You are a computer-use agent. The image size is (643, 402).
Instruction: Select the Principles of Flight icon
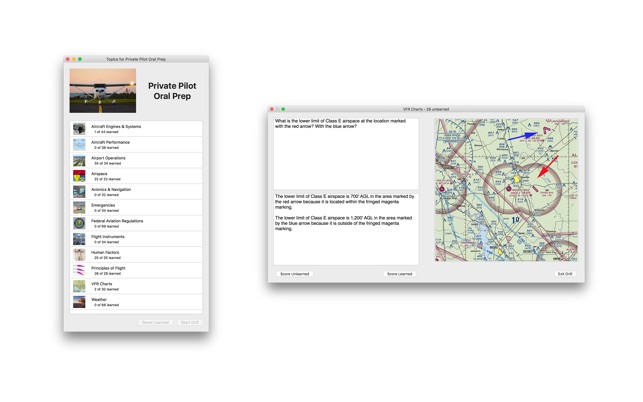click(79, 270)
